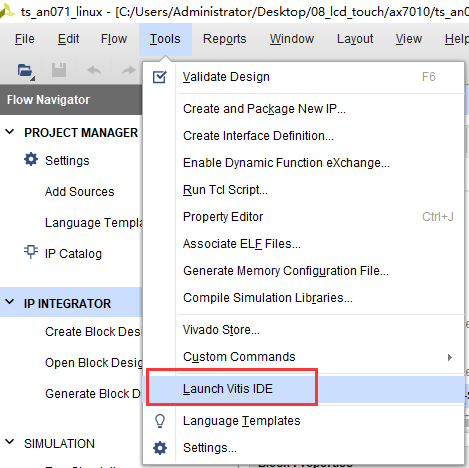Select Generate Memory Configuration File... entry
Viewport: 469px width, 468px height.
286,271
